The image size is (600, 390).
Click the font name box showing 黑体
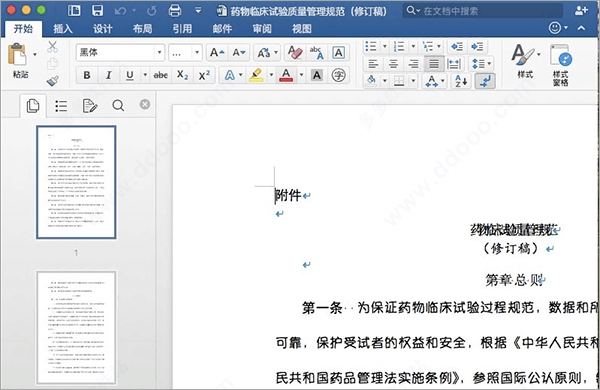click(x=116, y=52)
